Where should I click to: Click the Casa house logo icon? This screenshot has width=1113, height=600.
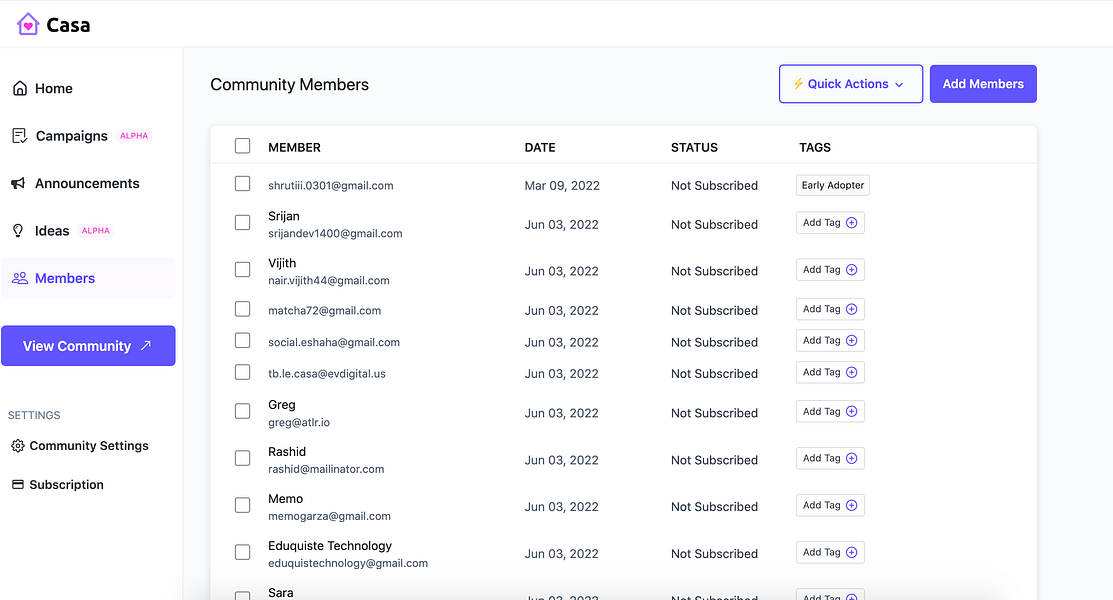point(28,24)
